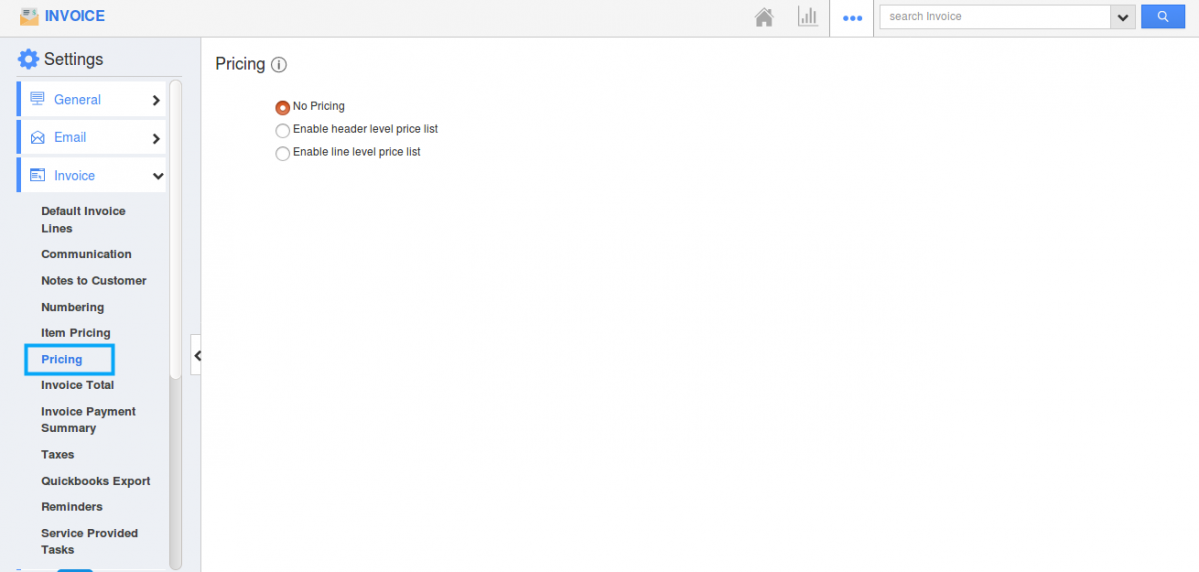
Task: Open Communication settings
Action: coord(86,254)
